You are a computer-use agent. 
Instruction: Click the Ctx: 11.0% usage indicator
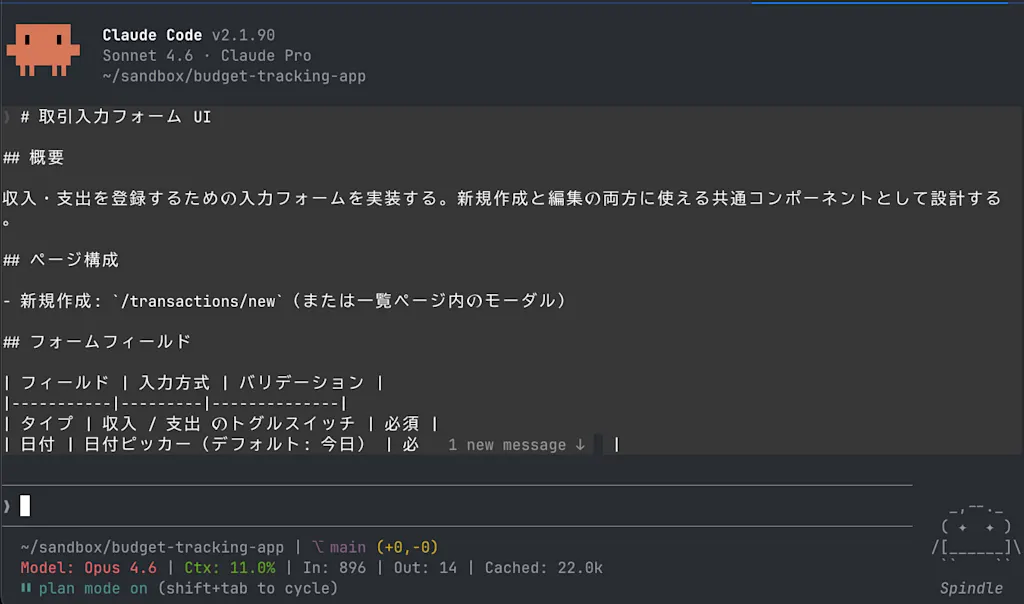click(230, 567)
